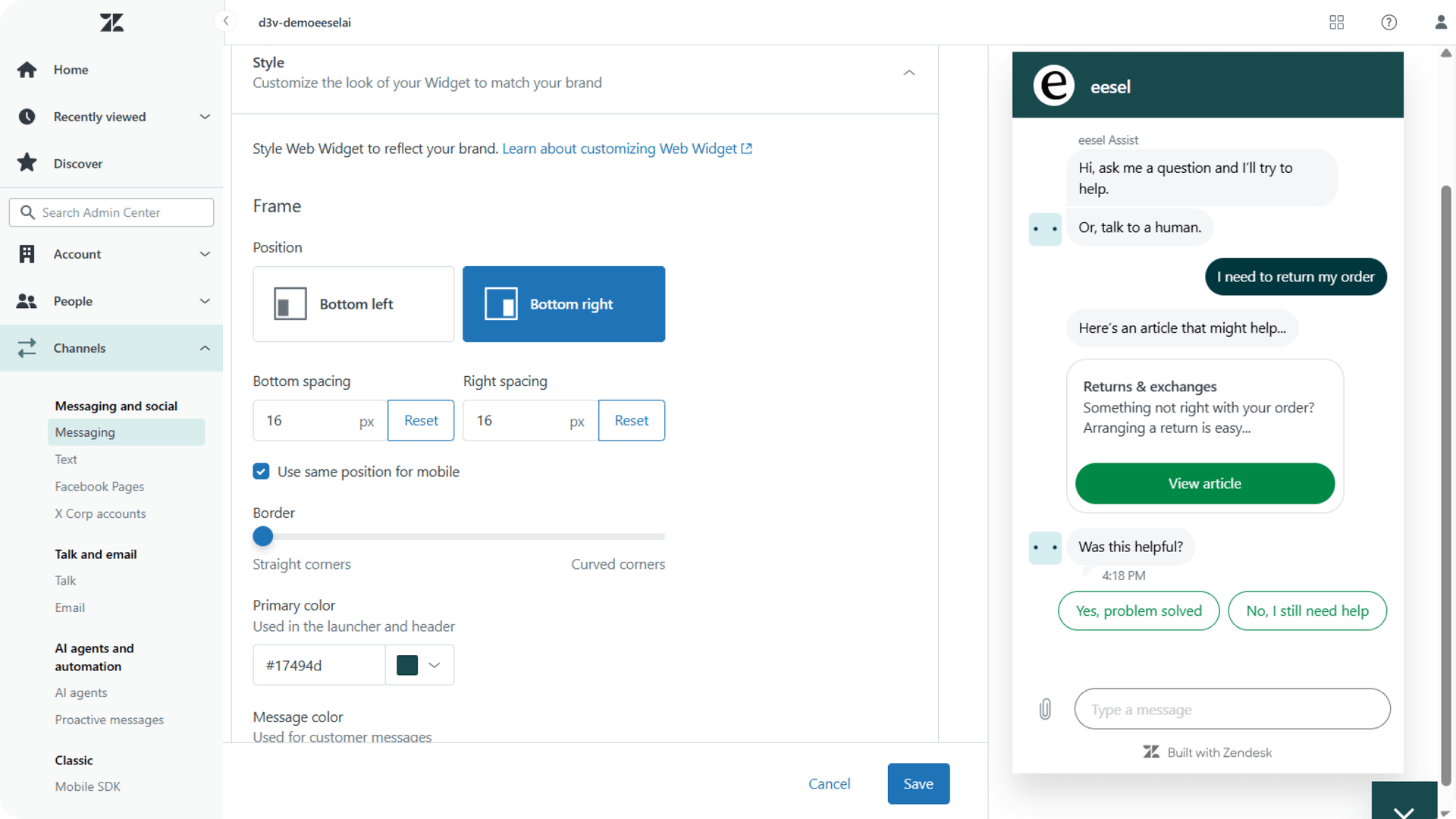1456x819 pixels.
Task: Click the page vertical scrollbar
Action: pyautogui.click(x=1446, y=485)
